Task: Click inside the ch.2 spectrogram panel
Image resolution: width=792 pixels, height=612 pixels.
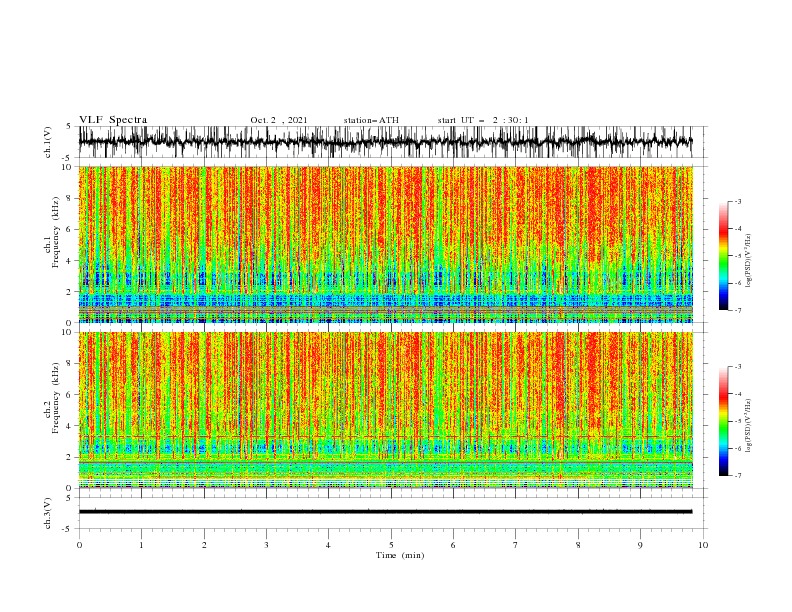Action: [386, 410]
